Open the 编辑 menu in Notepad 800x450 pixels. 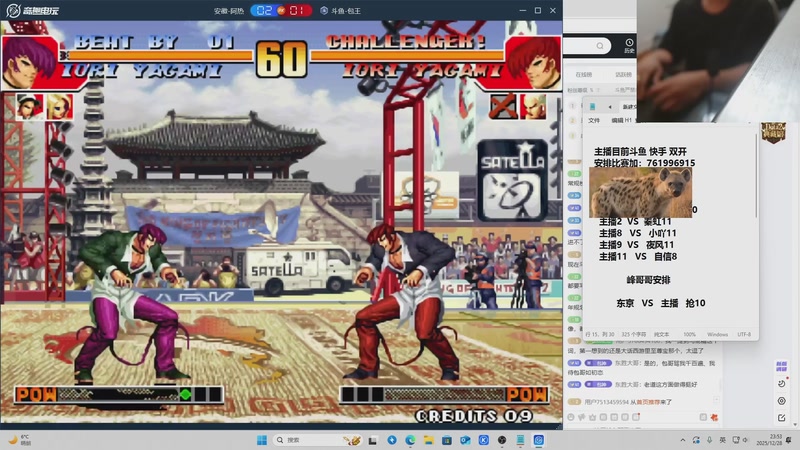(617, 119)
